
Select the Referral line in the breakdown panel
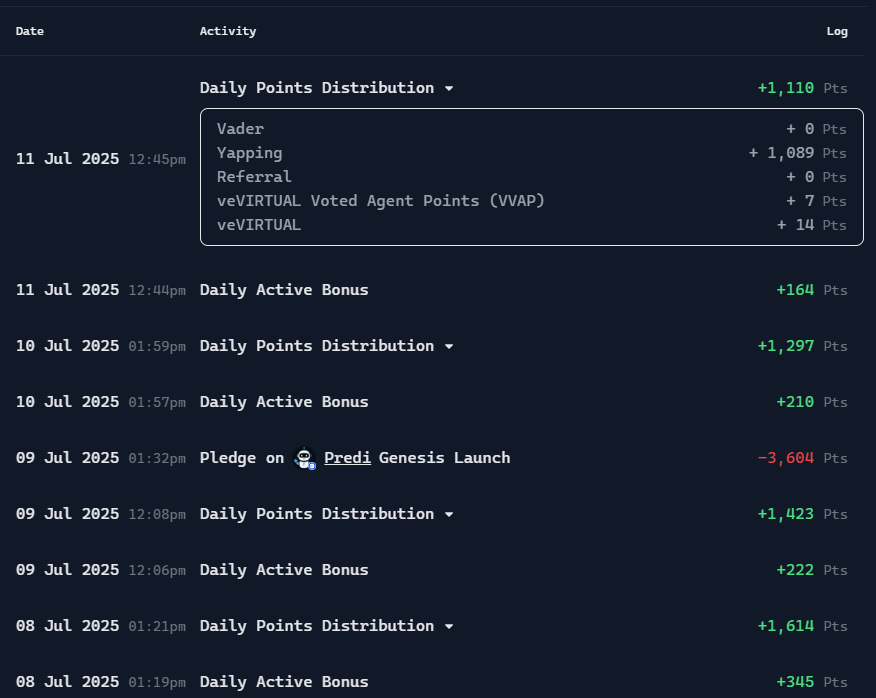253,177
